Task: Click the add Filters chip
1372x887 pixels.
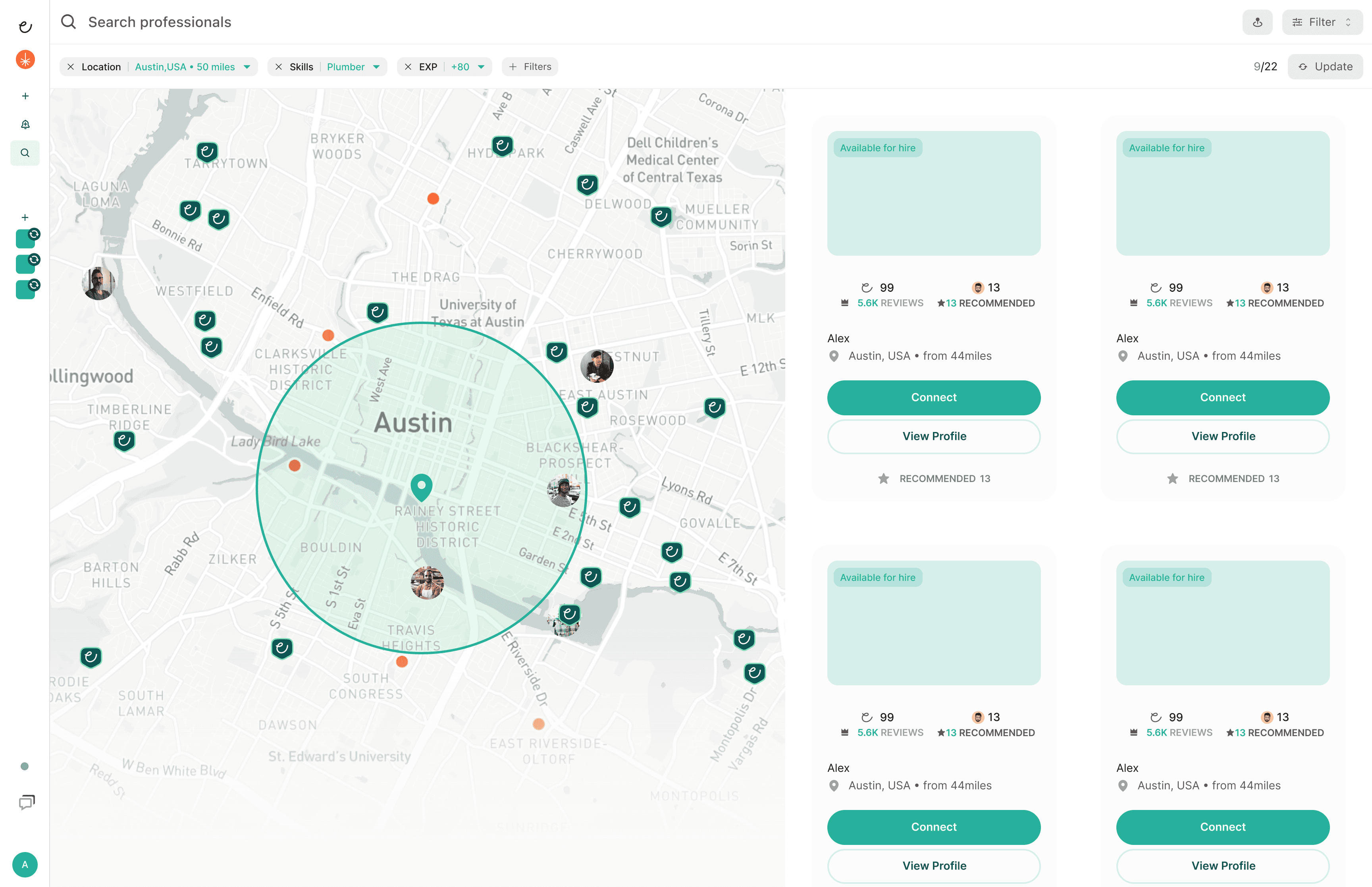Action: [530, 67]
